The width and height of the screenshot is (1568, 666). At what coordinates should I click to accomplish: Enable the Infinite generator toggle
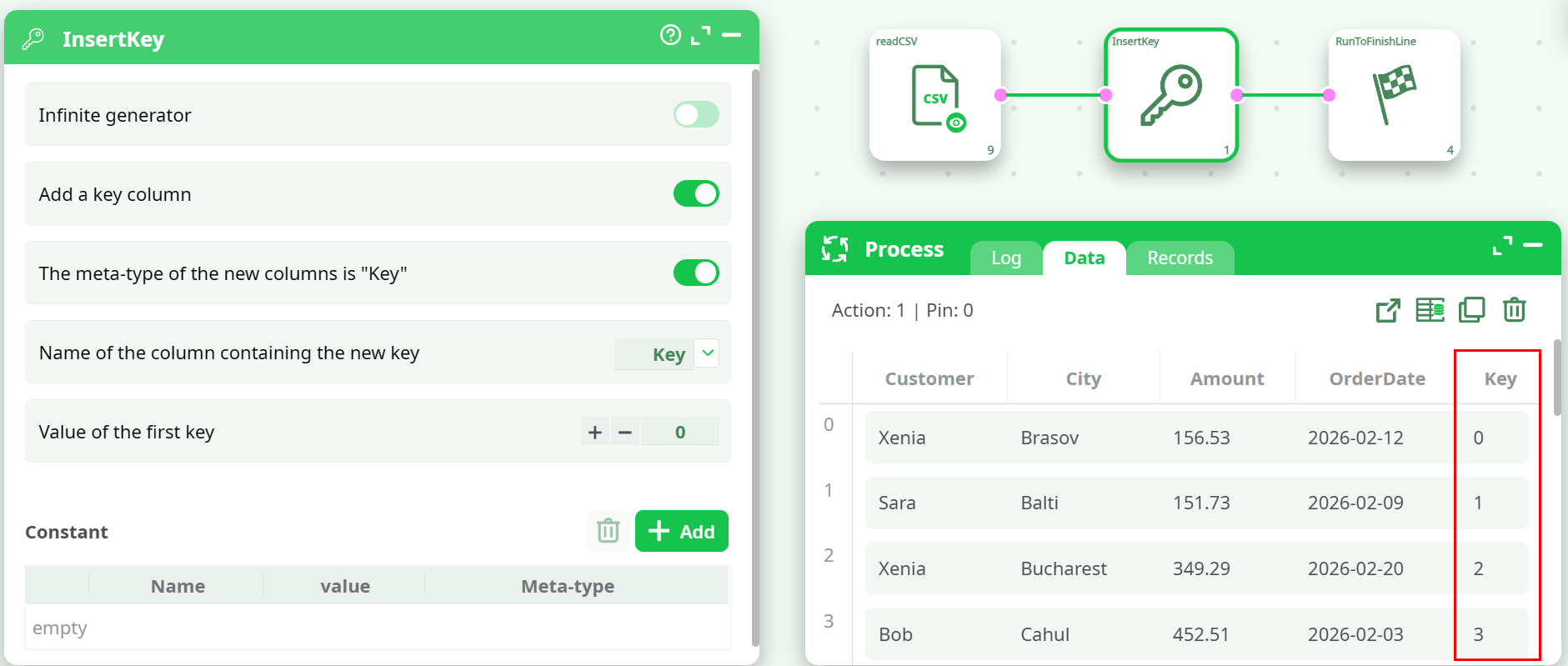696,115
